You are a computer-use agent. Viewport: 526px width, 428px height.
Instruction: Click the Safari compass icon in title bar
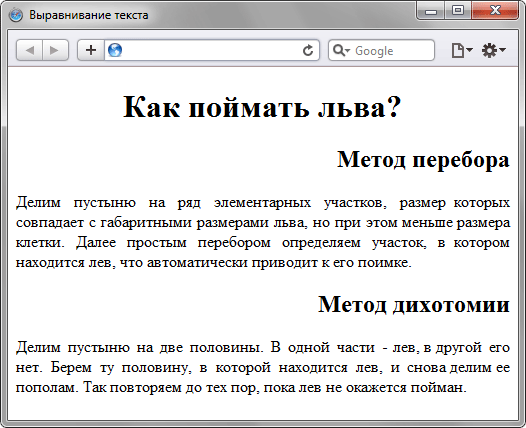click(16, 15)
